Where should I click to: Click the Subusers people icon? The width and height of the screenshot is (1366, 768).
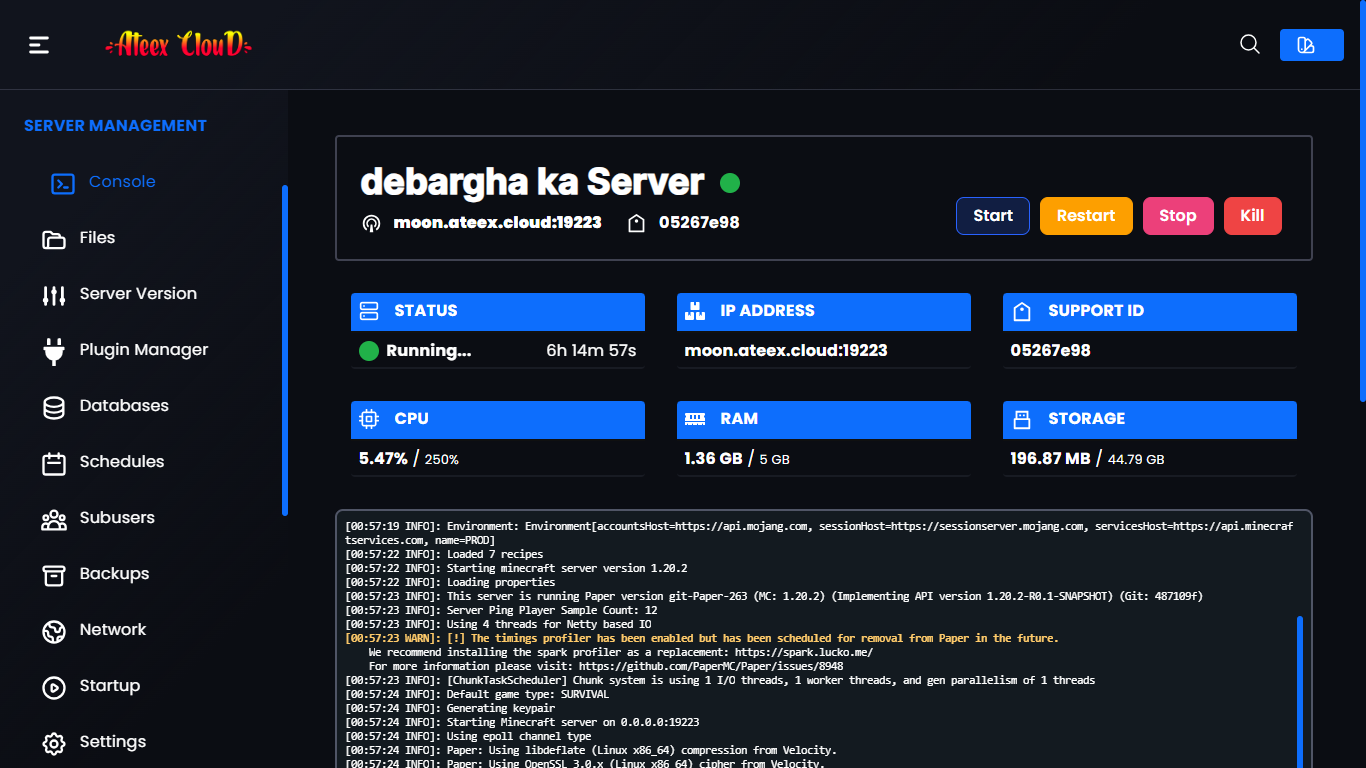pos(53,519)
